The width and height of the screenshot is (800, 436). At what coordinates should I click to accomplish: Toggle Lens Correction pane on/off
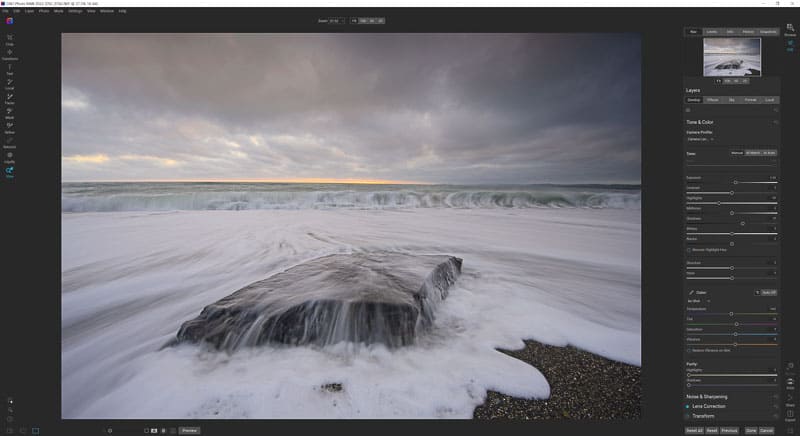[688, 406]
